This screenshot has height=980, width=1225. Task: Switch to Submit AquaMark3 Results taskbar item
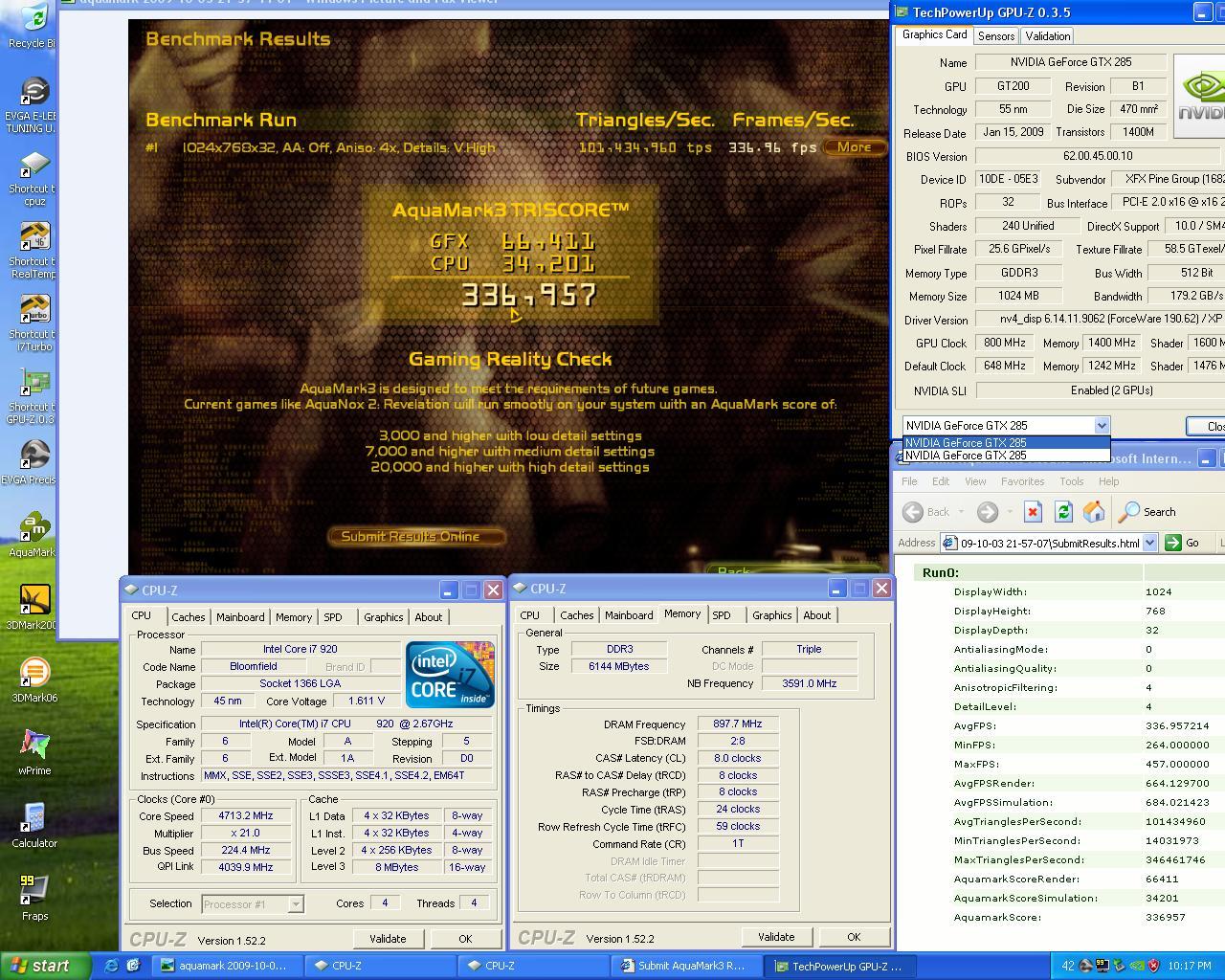[x=688, y=966]
